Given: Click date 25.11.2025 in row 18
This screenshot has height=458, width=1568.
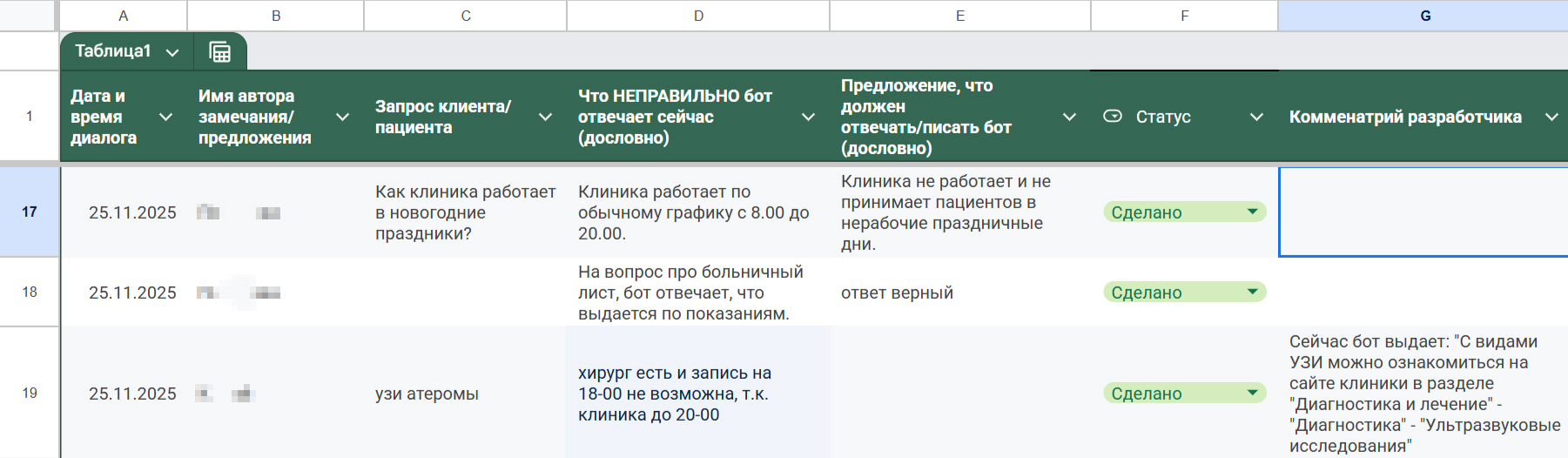Looking at the screenshot, I should tap(132, 293).
